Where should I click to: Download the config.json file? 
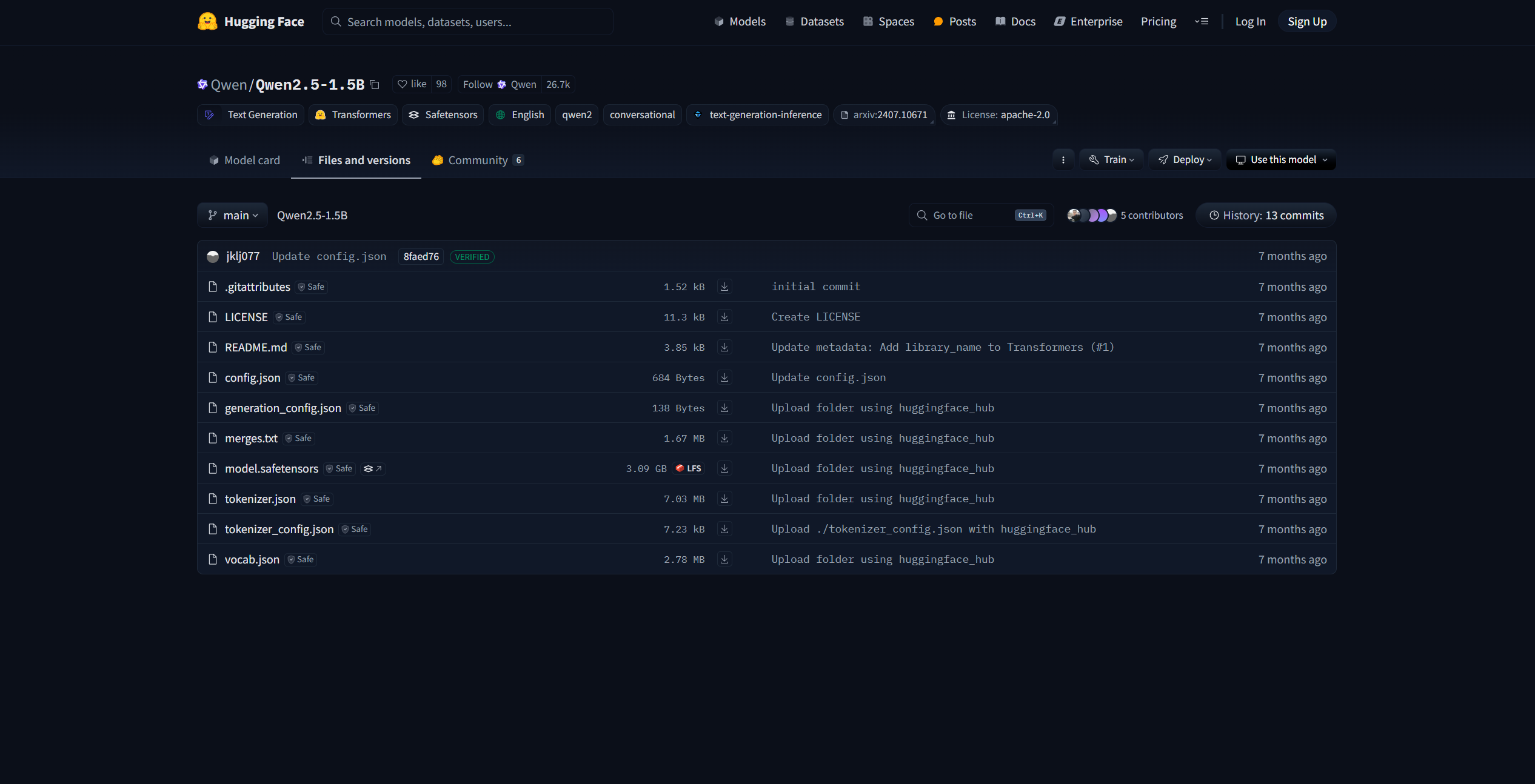[x=724, y=377]
